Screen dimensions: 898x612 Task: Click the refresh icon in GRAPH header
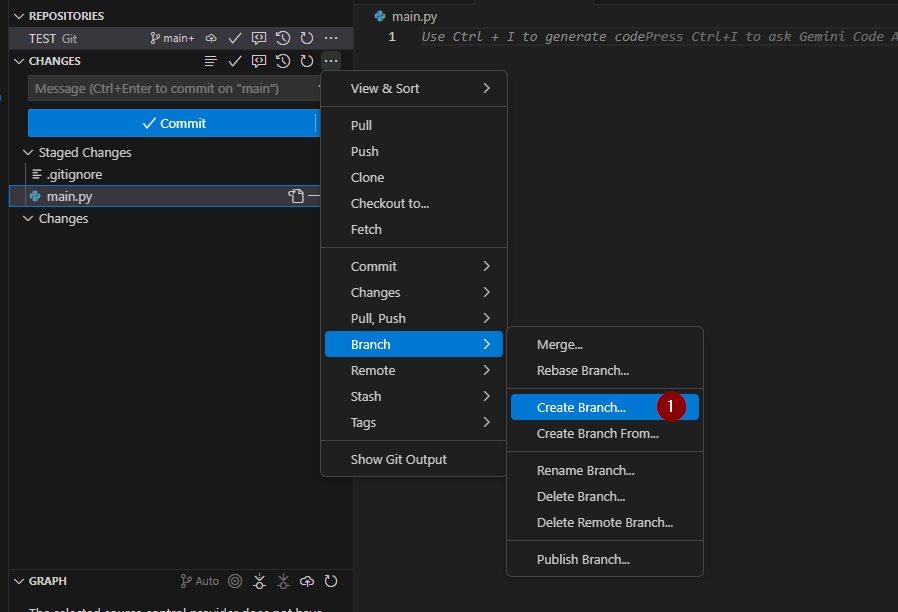pos(331,581)
